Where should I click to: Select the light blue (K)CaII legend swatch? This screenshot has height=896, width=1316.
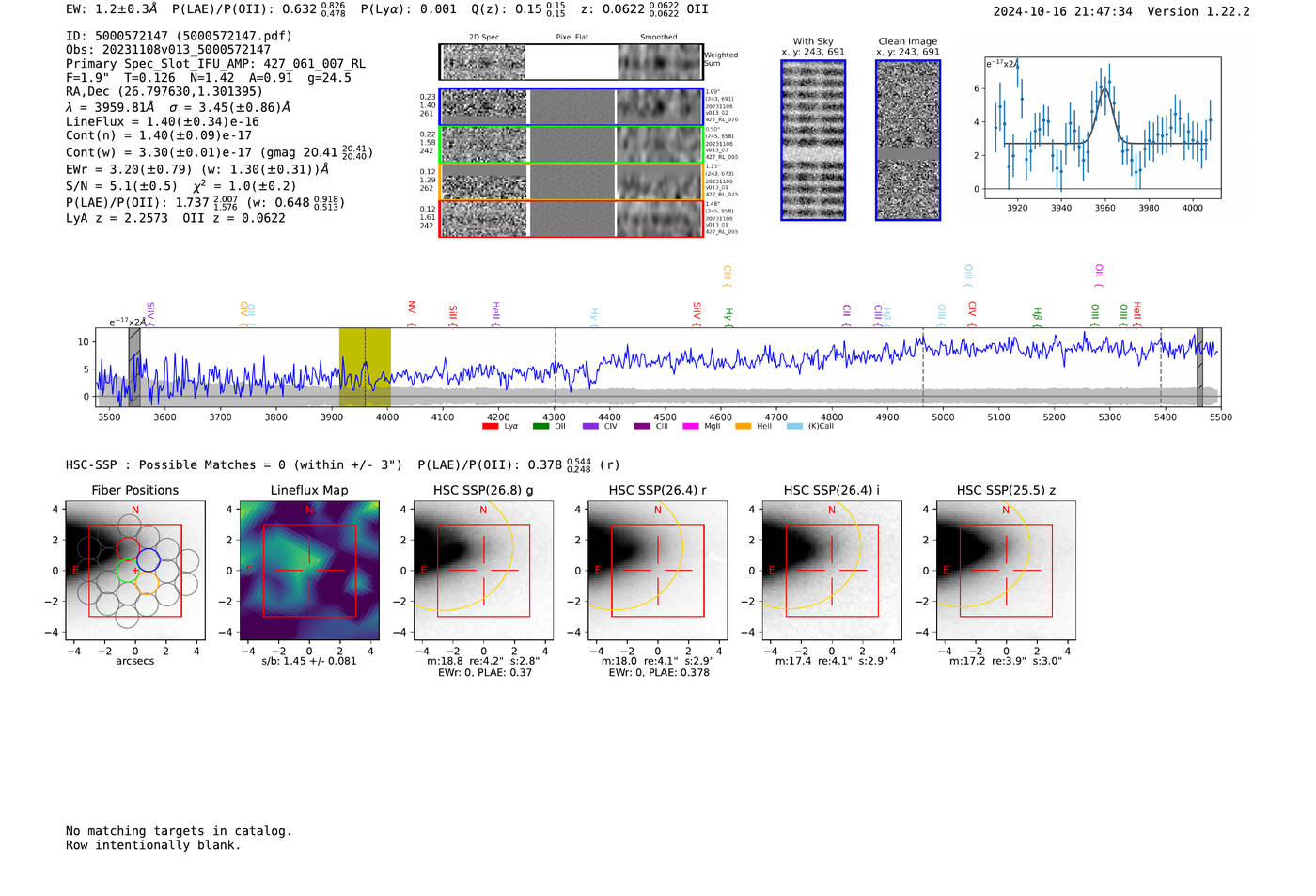pos(795,426)
